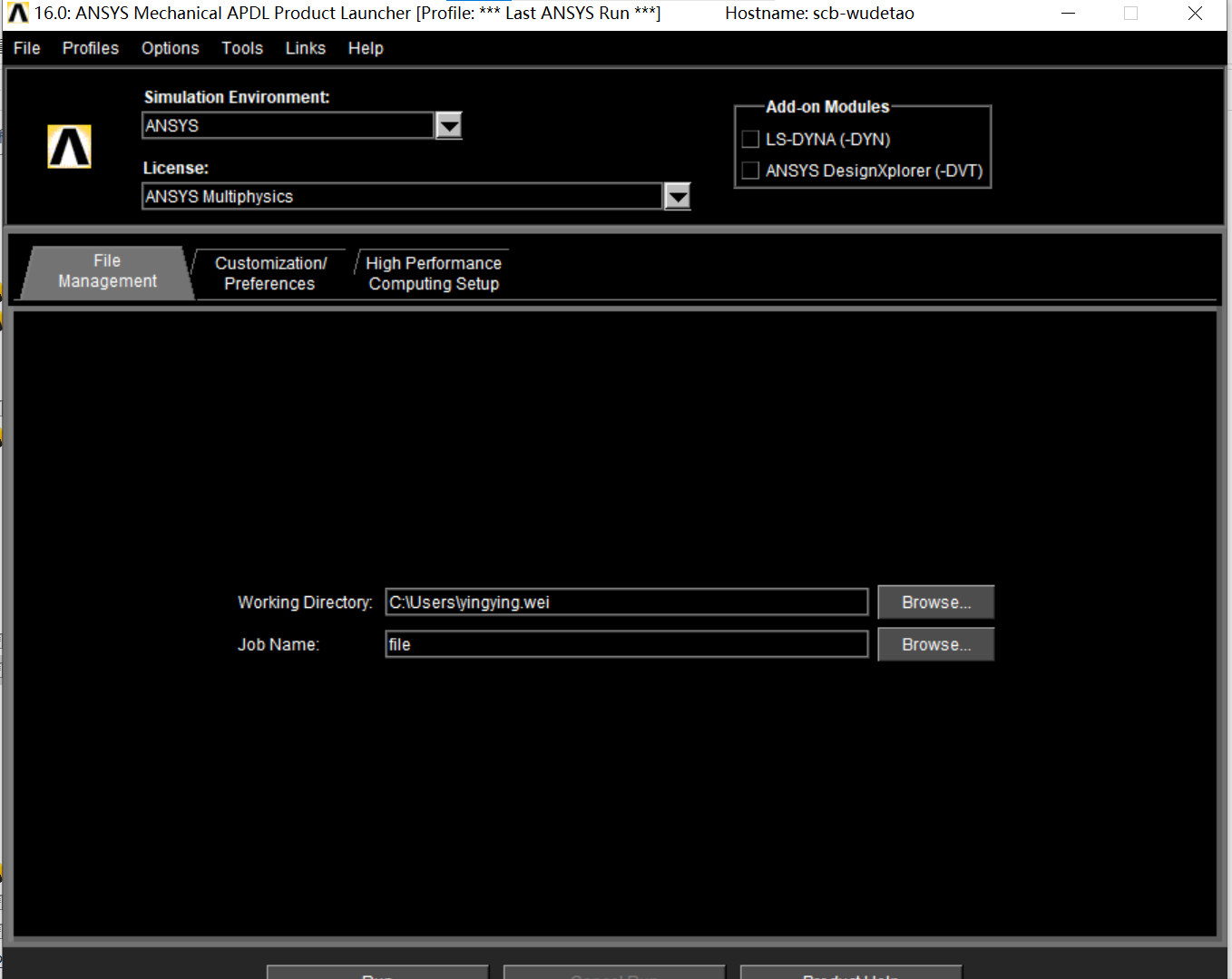Click the ANSYS logo icon
Viewport: 1232px width, 979px height.
[69, 145]
